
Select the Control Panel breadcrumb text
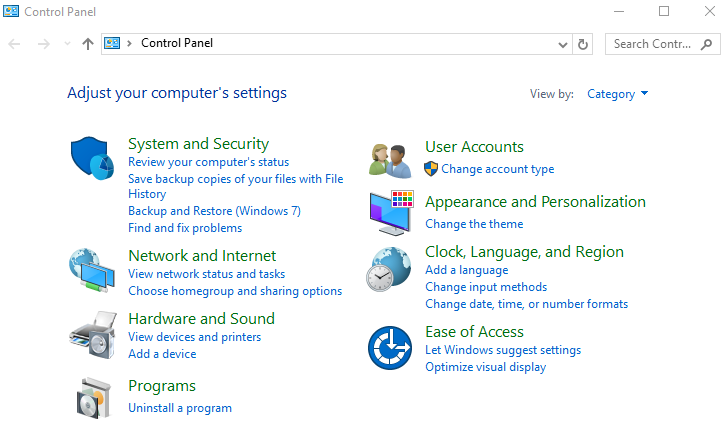tap(177, 43)
